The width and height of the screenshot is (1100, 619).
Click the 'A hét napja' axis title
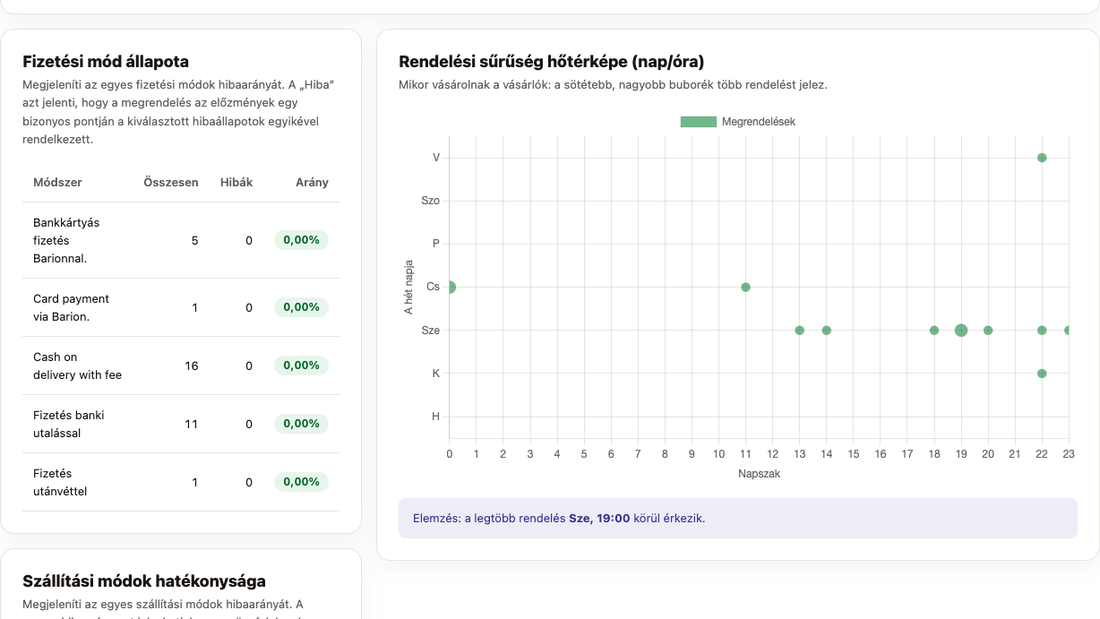coord(408,287)
